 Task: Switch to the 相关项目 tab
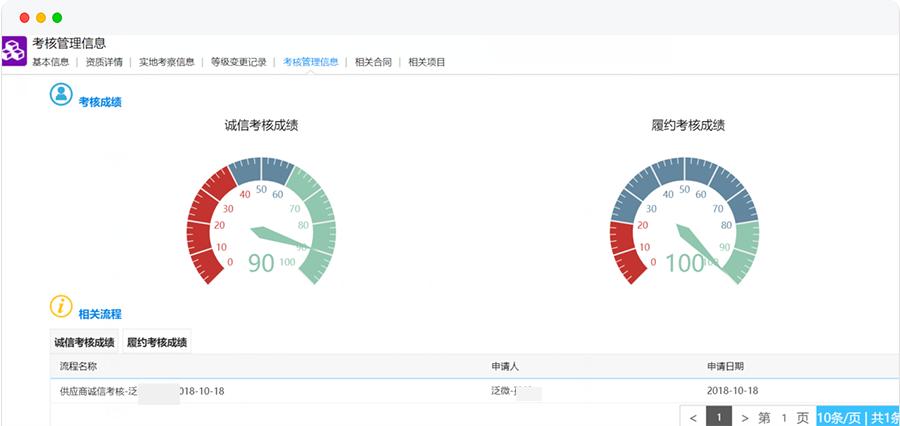coord(426,62)
